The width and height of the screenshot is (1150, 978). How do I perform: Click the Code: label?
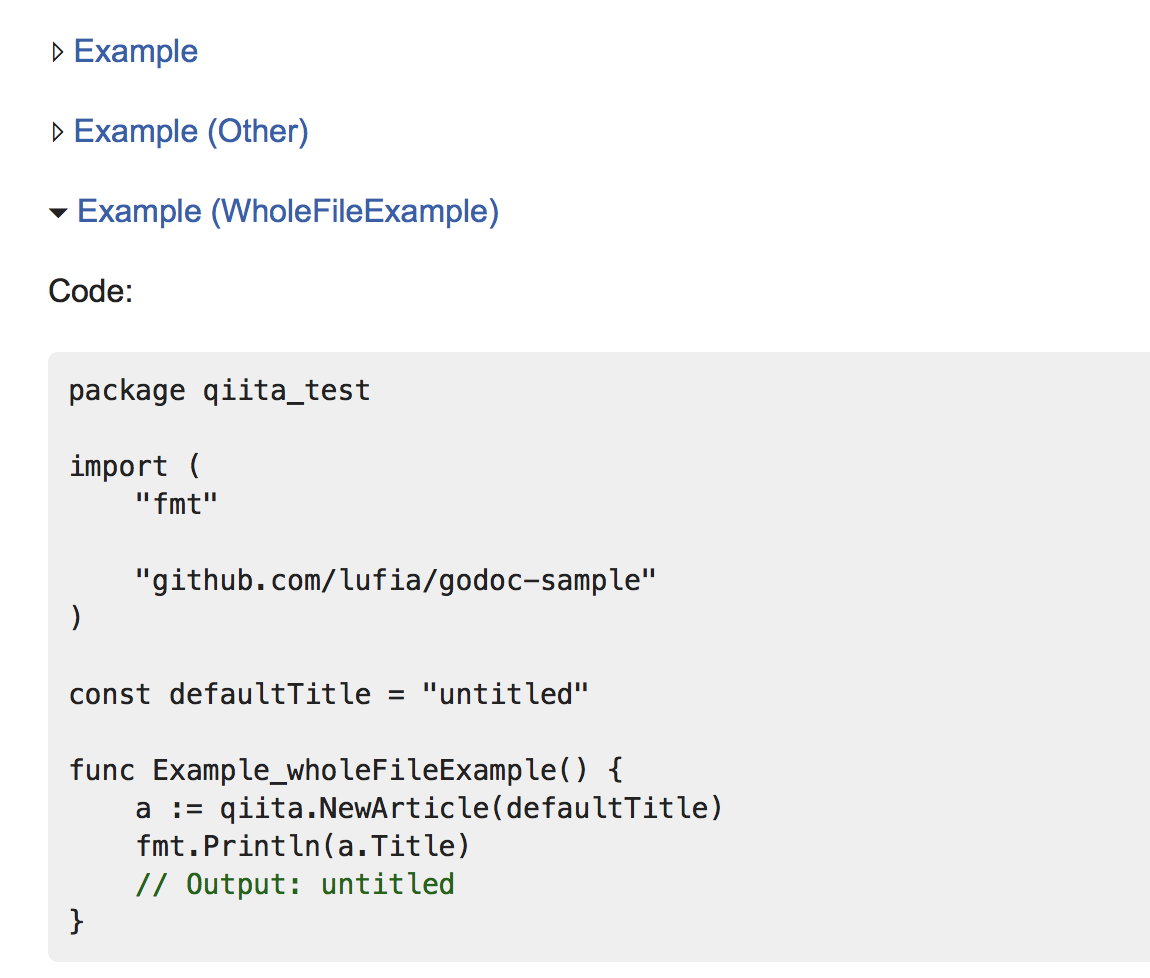coord(90,291)
